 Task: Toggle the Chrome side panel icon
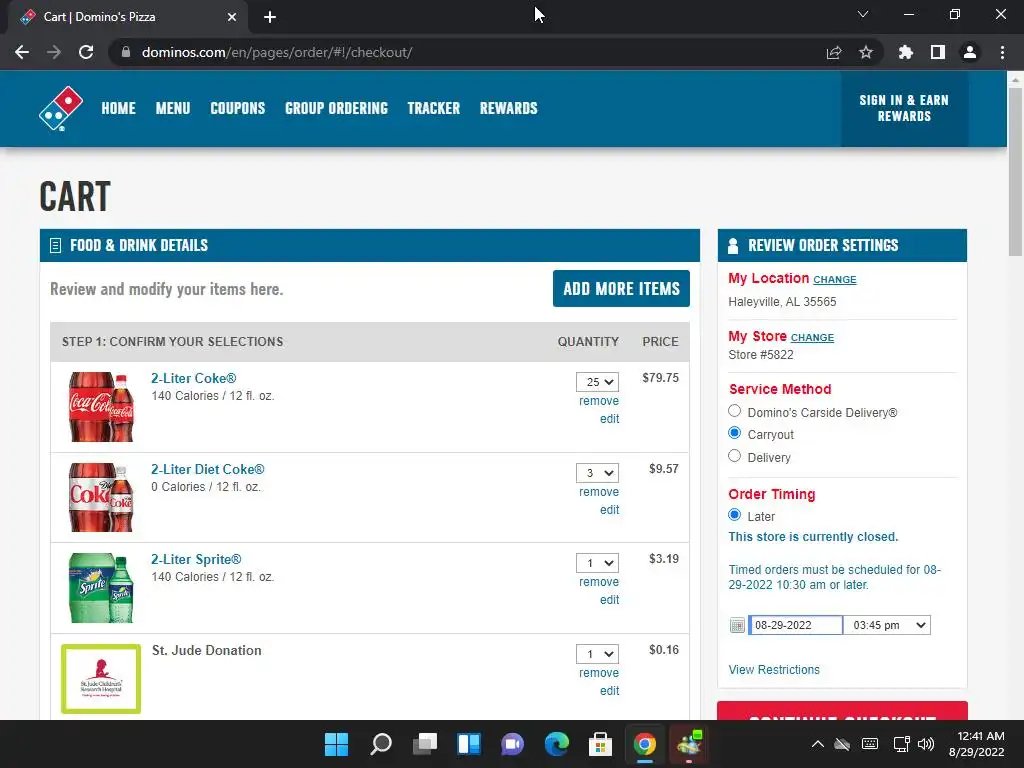point(938,52)
